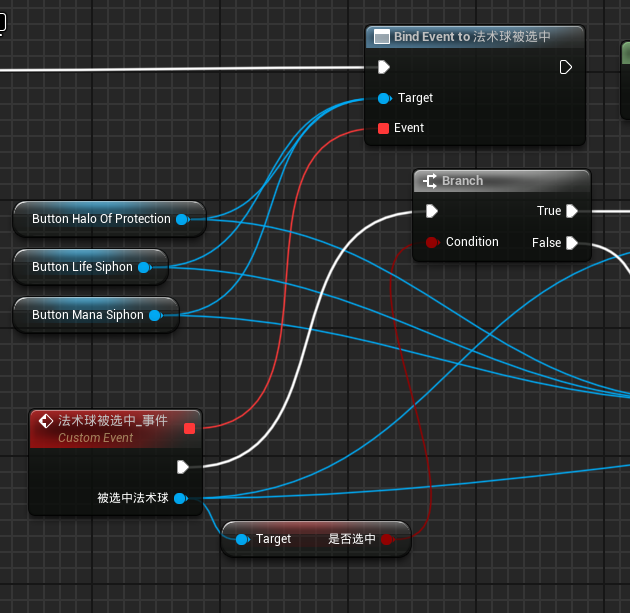Click the Branch input execution pin

pyautogui.click(x=432, y=211)
